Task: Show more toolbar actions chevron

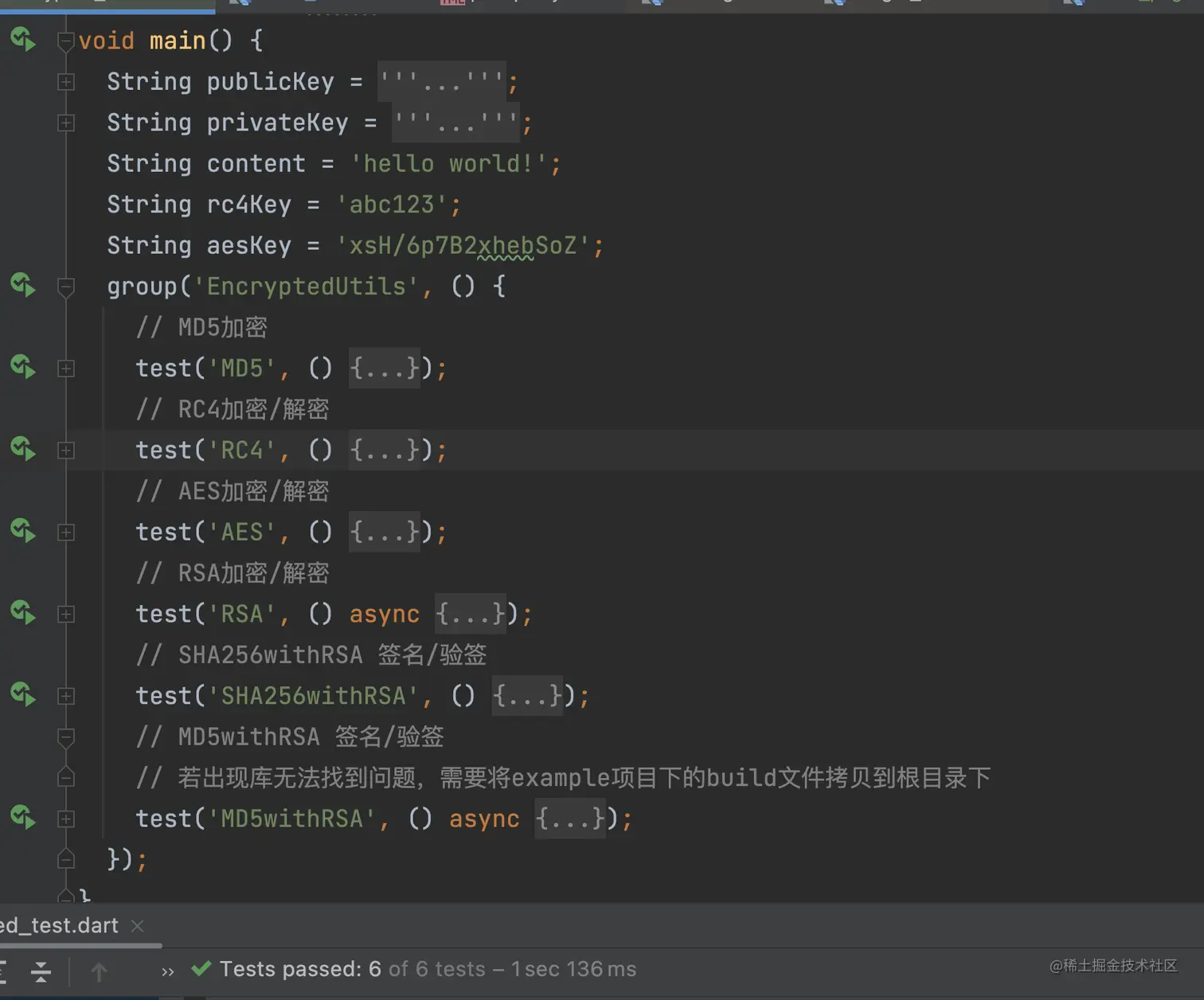Action: tap(167, 971)
